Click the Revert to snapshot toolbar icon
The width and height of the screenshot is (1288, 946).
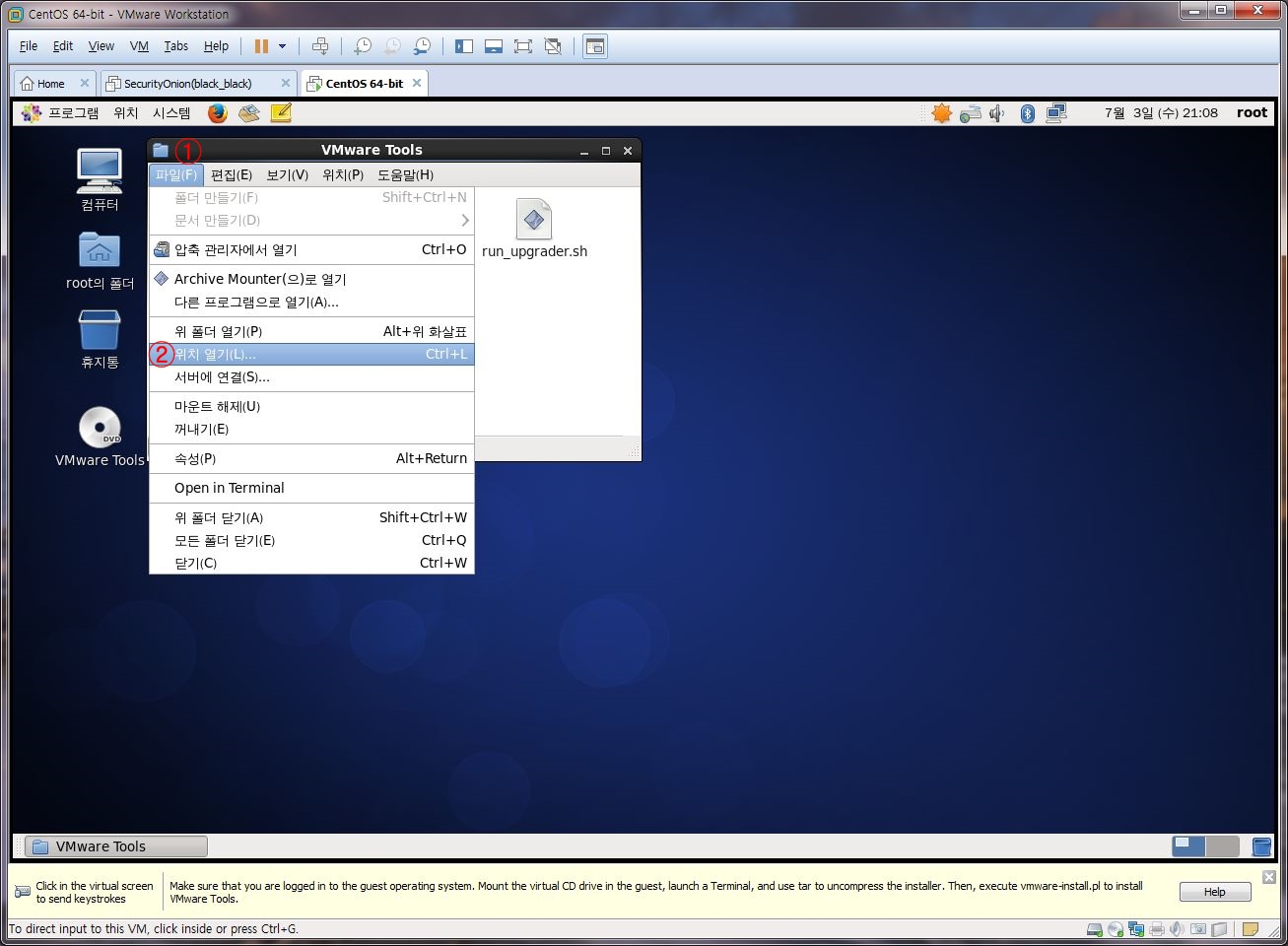[392, 46]
